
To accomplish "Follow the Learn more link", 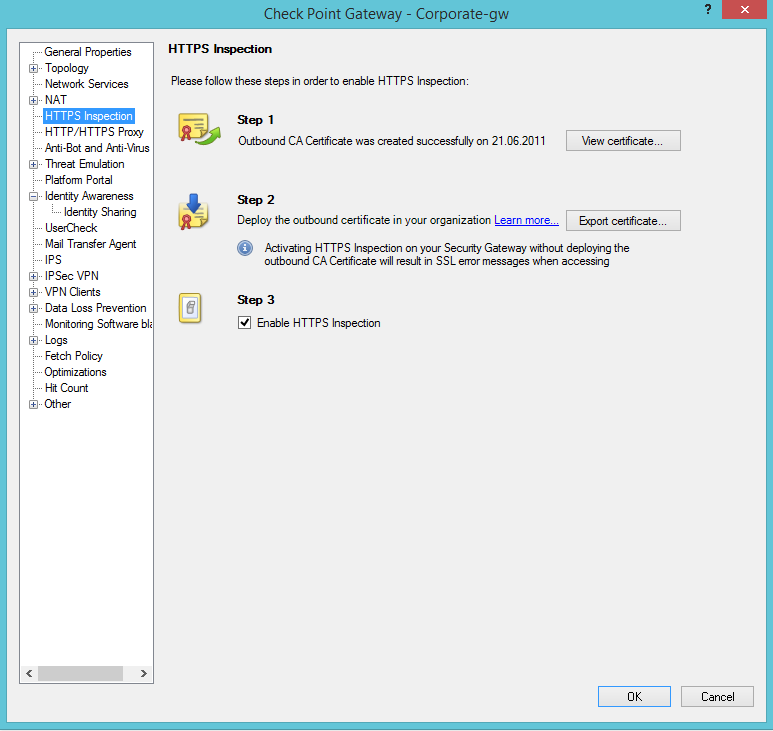I will (527, 220).
